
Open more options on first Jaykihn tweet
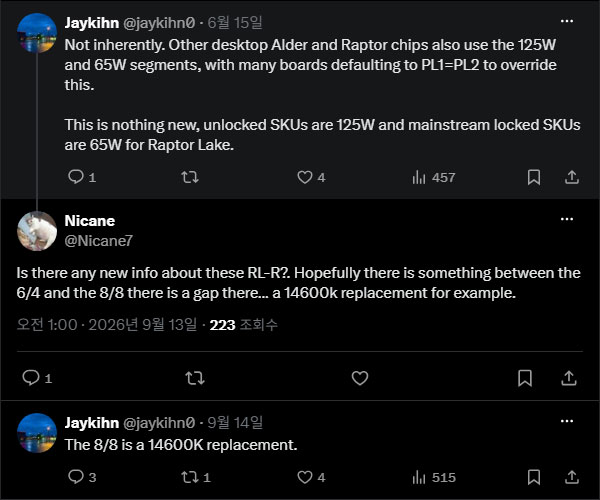coord(567,21)
